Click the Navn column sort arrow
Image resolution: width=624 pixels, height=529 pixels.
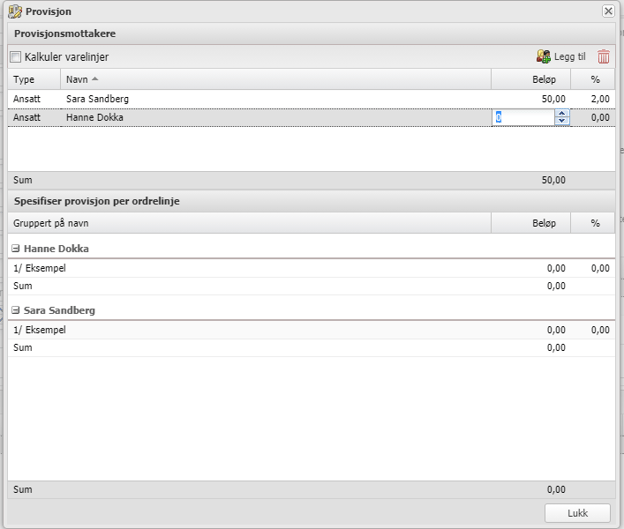point(95,79)
